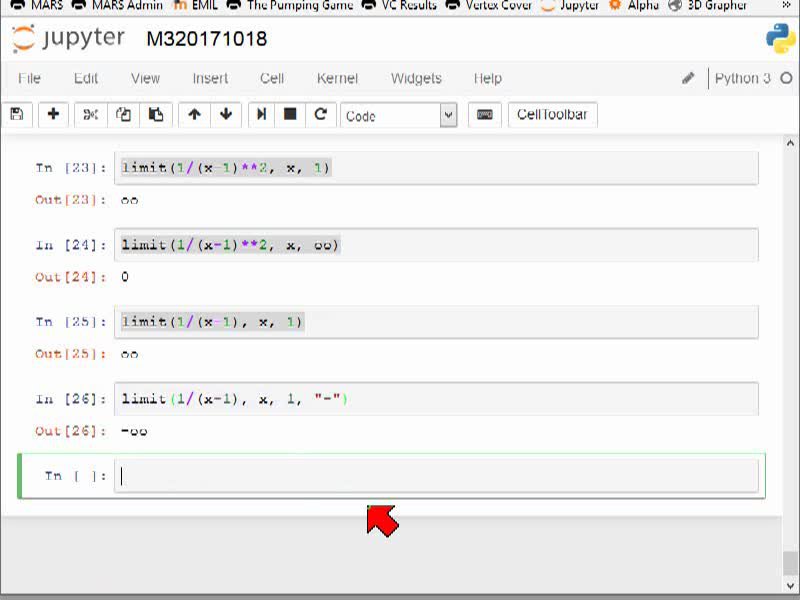
Task: Click the Out[23] output prompt
Action: (x=71, y=200)
